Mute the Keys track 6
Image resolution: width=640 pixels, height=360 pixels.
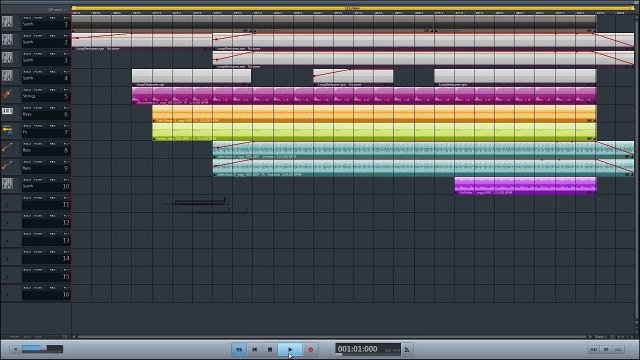point(38,108)
